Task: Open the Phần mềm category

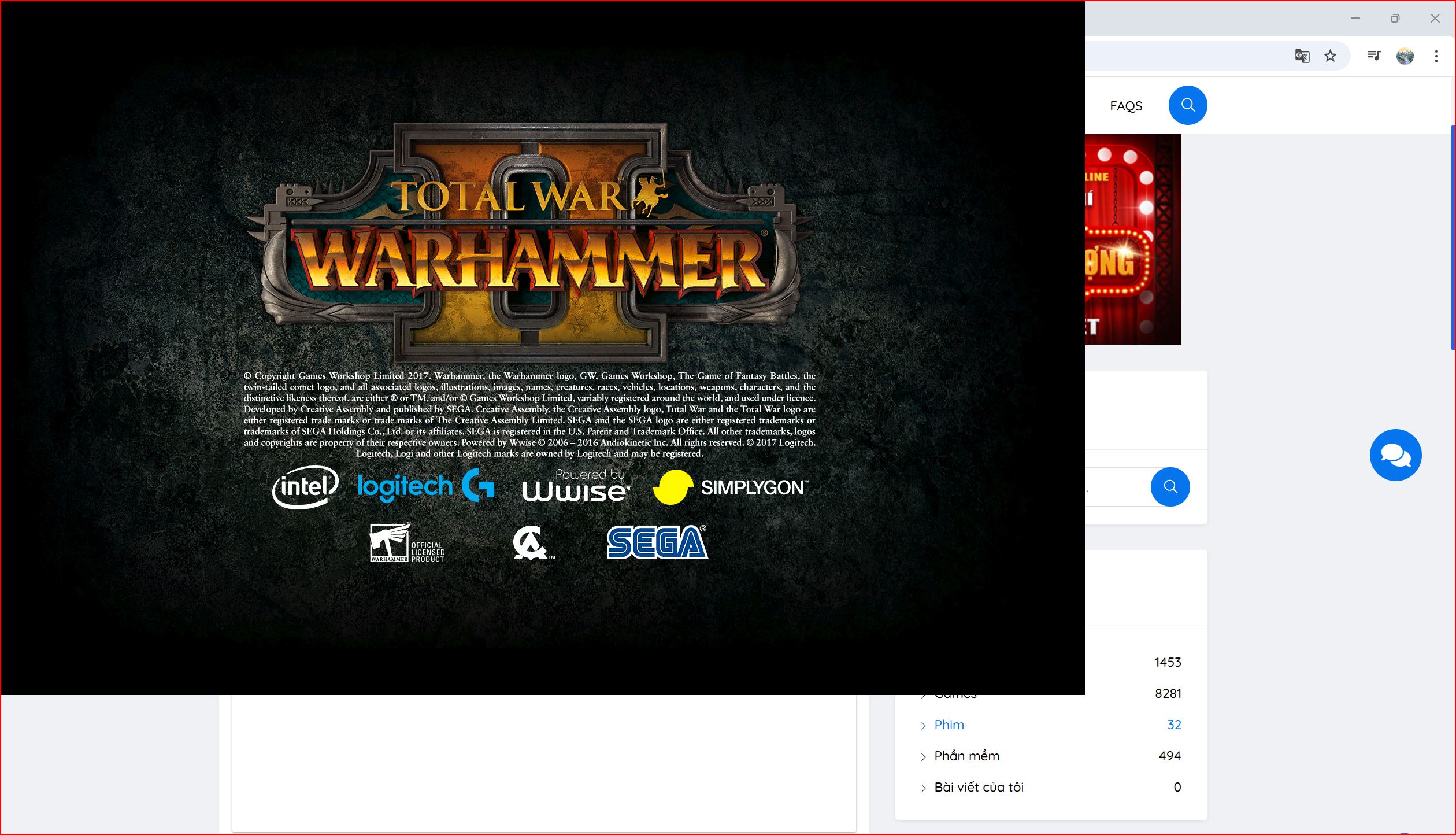Action: (966, 756)
